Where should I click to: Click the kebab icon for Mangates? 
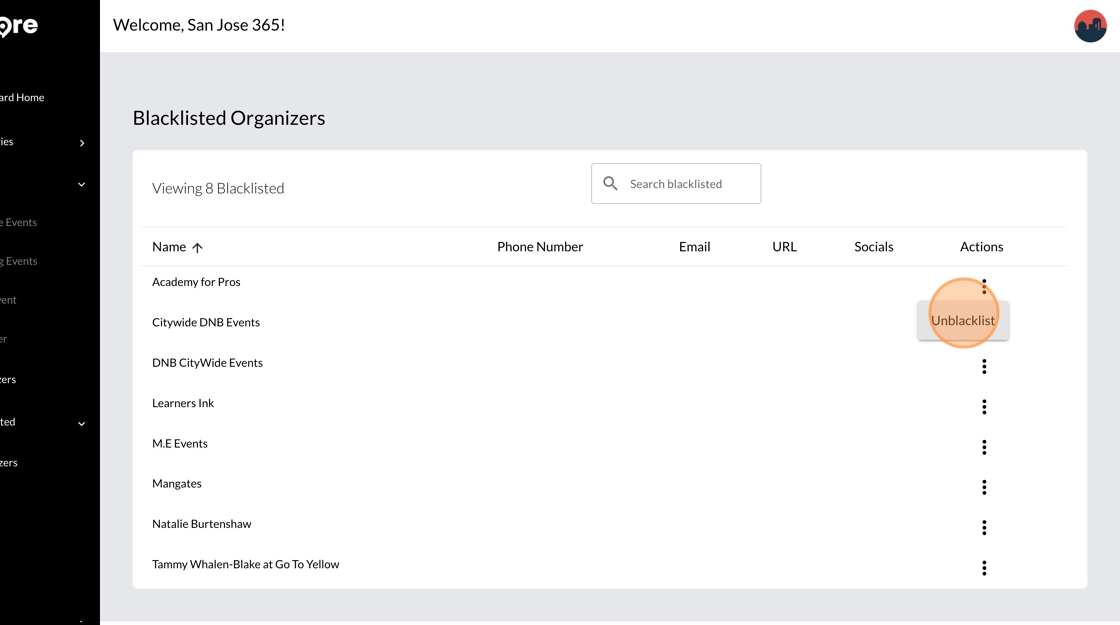point(984,487)
